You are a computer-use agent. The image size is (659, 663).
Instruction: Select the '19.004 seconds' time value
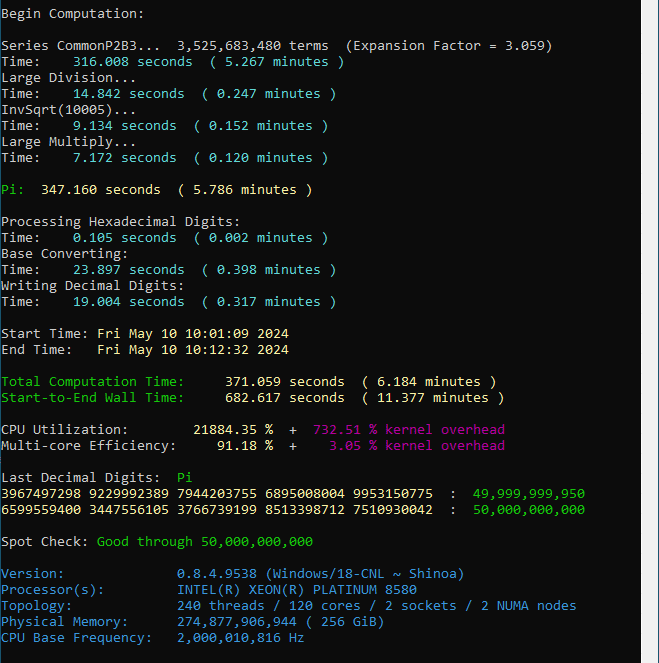[129, 302]
